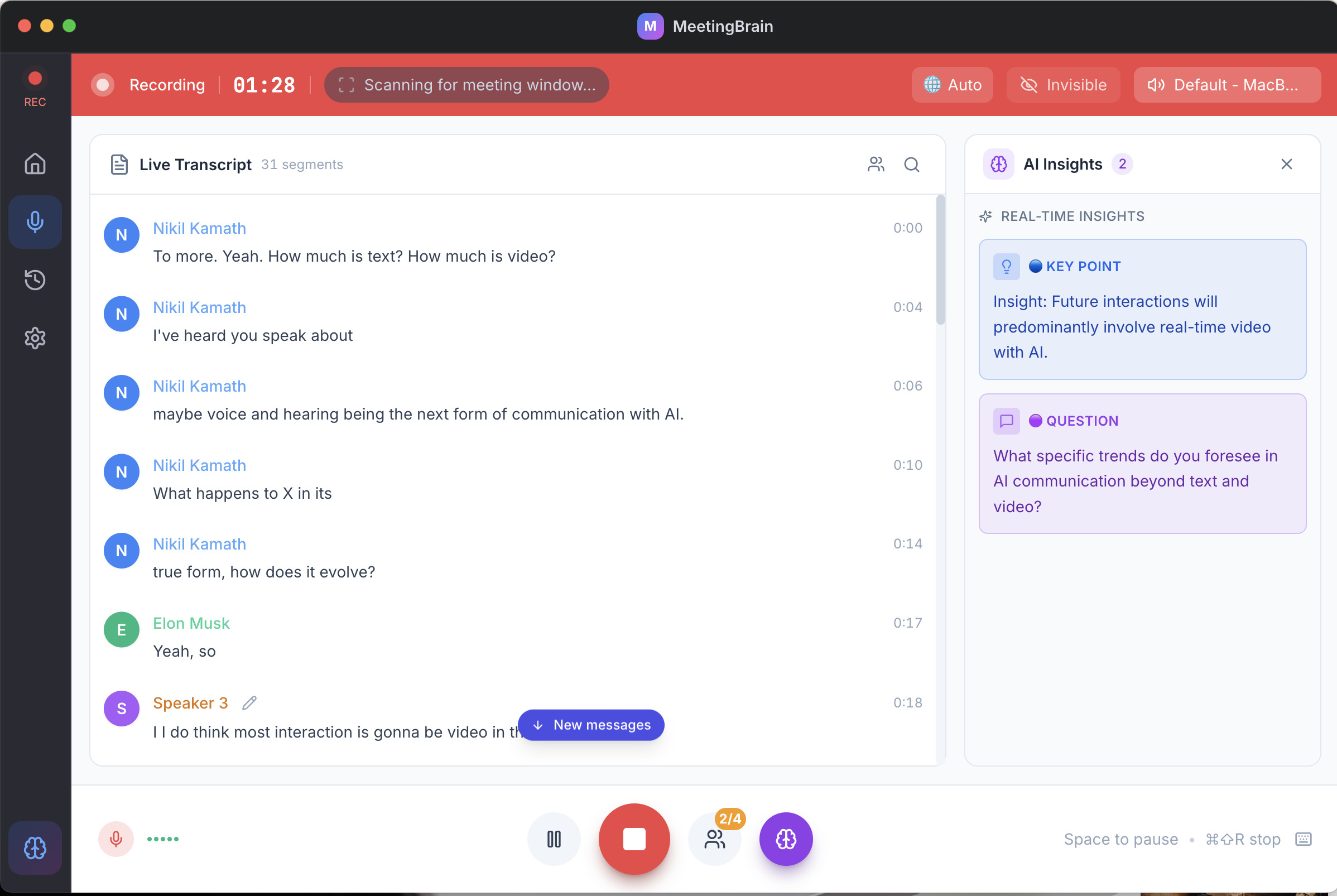Click the transcript scrollbar thumb

click(940, 260)
